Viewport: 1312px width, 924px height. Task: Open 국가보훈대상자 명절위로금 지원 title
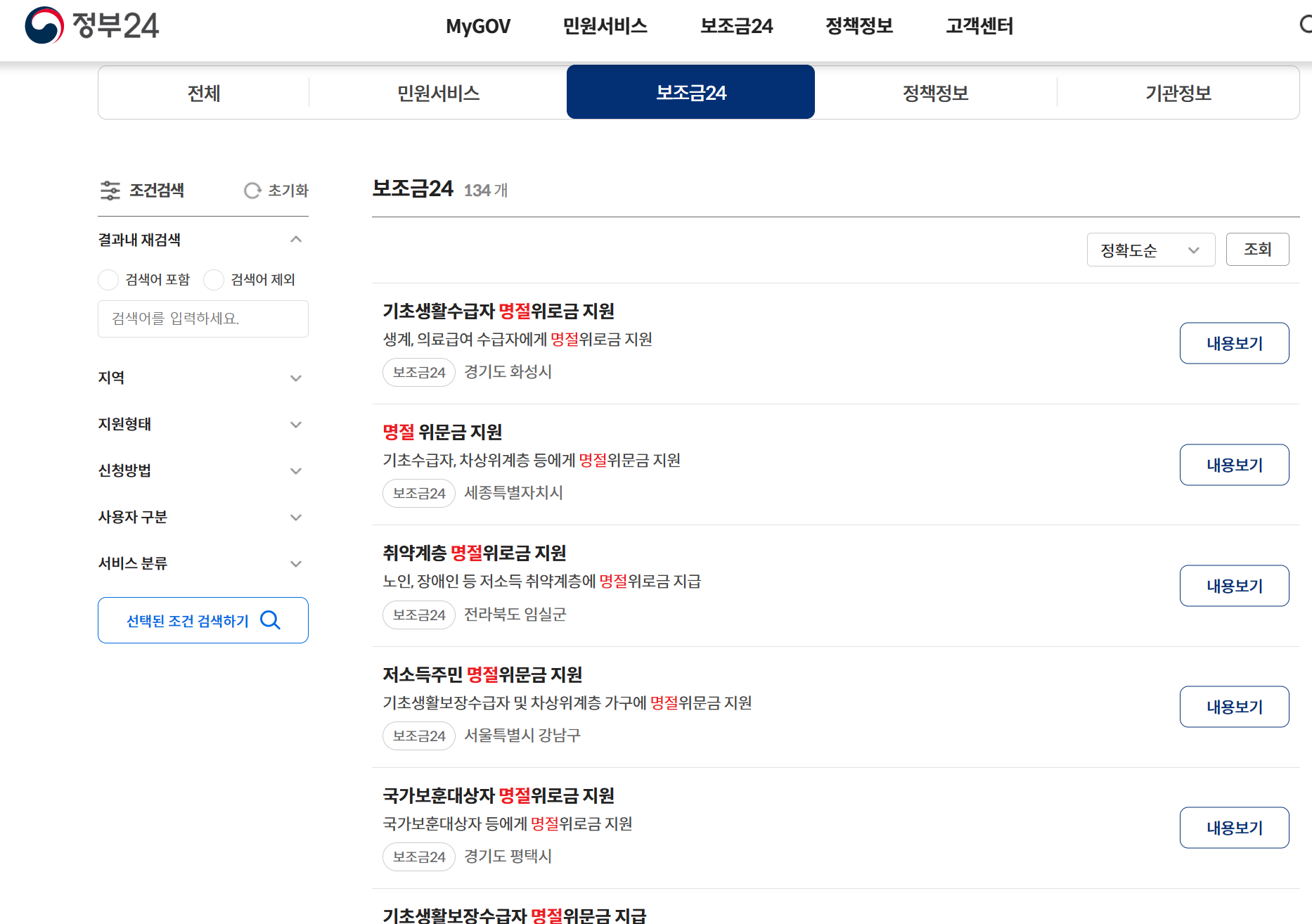coord(499,795)
